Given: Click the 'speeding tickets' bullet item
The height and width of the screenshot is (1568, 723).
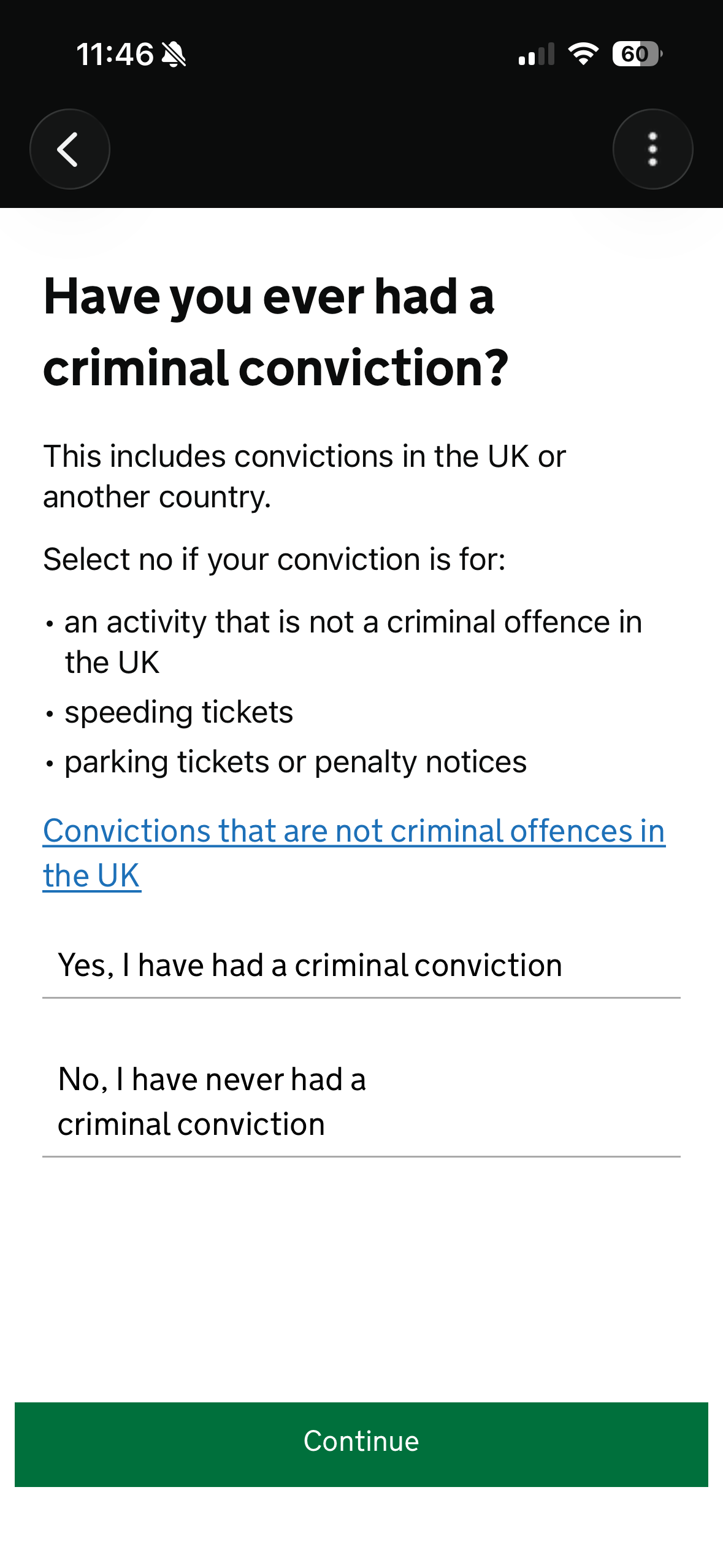Looking at the screenshot, I should point(178,712).
